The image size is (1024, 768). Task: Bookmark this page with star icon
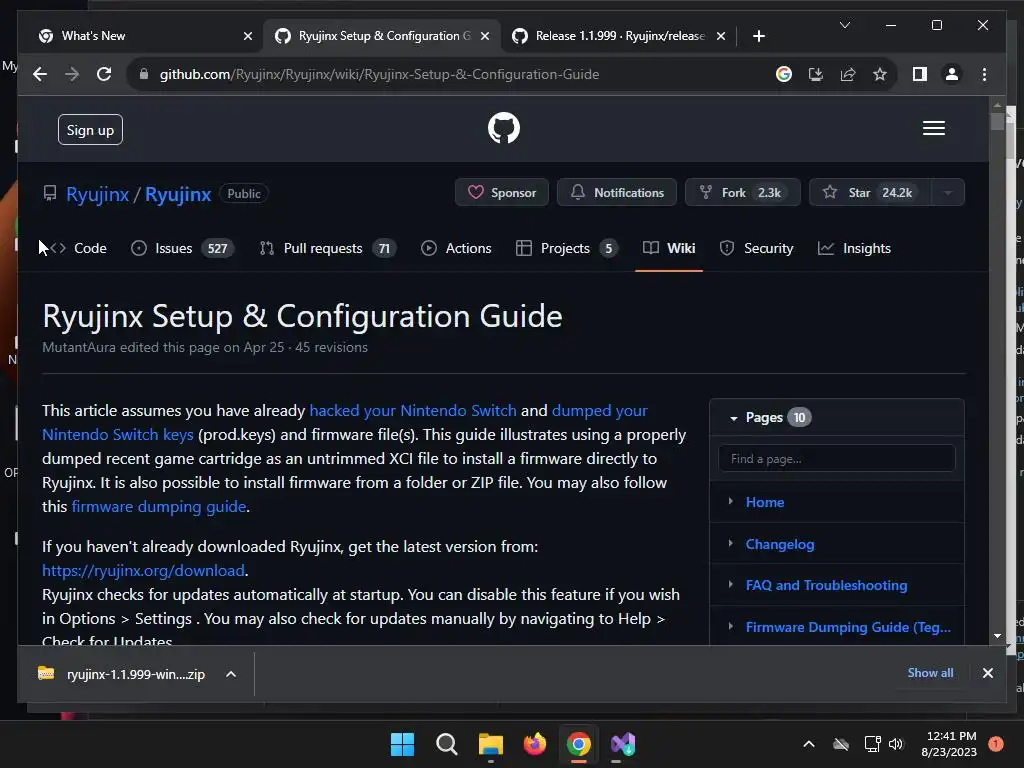880,74
